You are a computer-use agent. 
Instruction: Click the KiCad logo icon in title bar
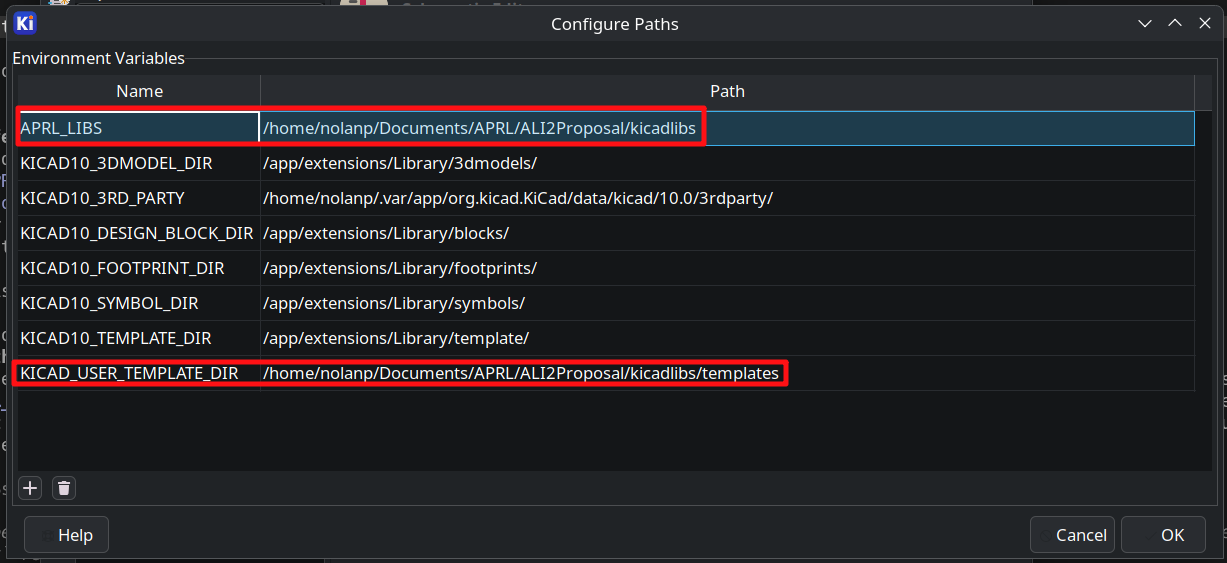[x=26, y=23]
